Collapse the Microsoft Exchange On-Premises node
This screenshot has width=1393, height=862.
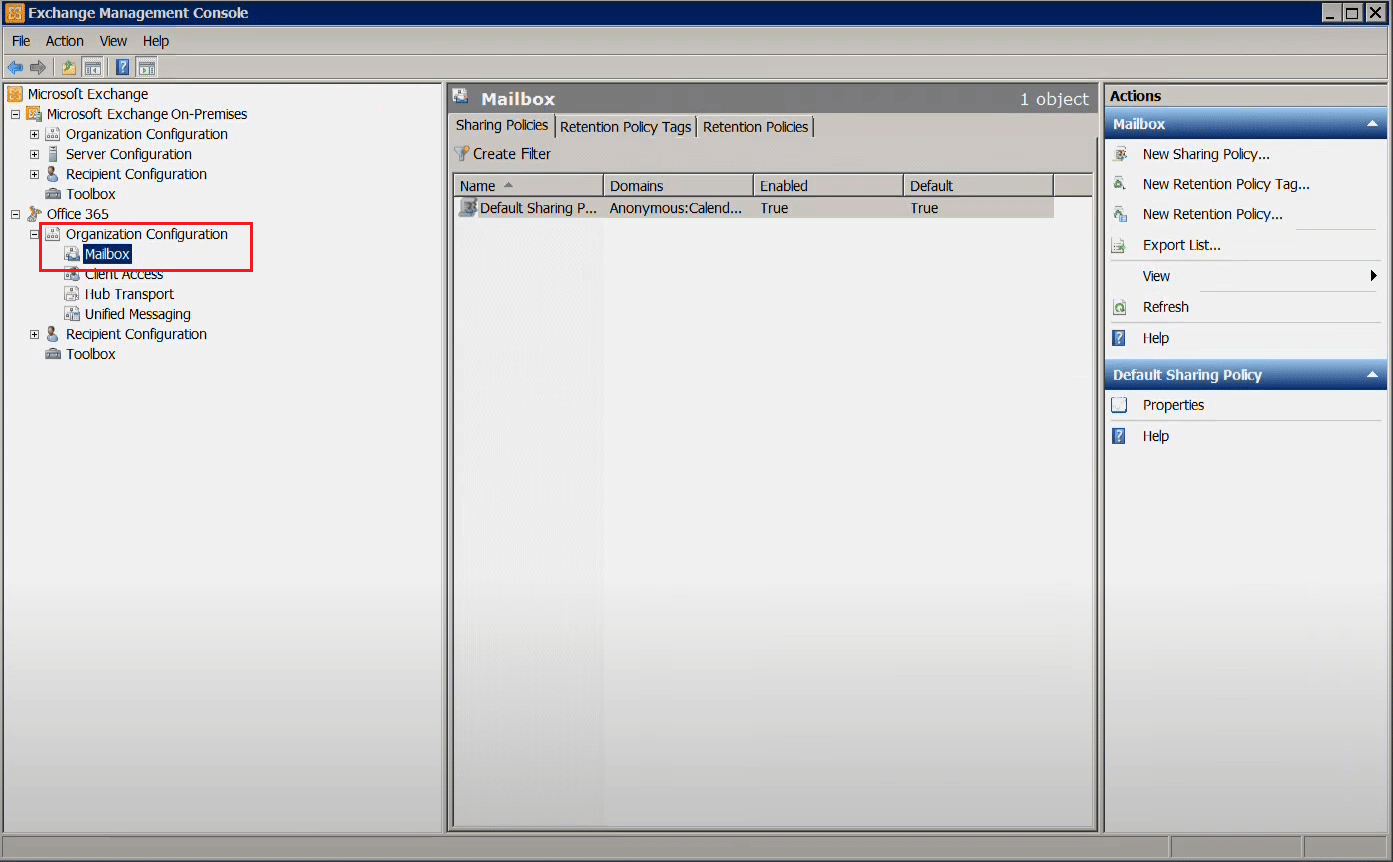15,114
